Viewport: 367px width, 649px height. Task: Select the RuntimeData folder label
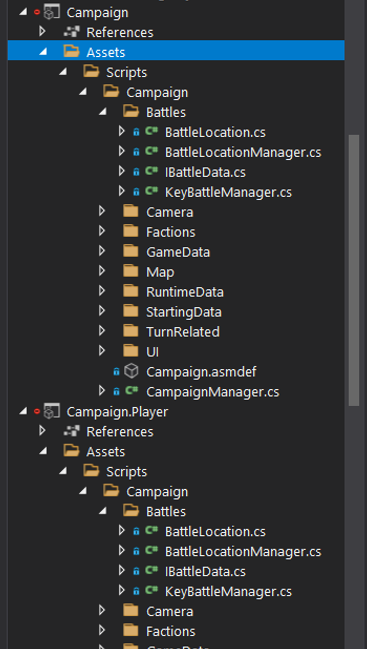tap(185, 292)
